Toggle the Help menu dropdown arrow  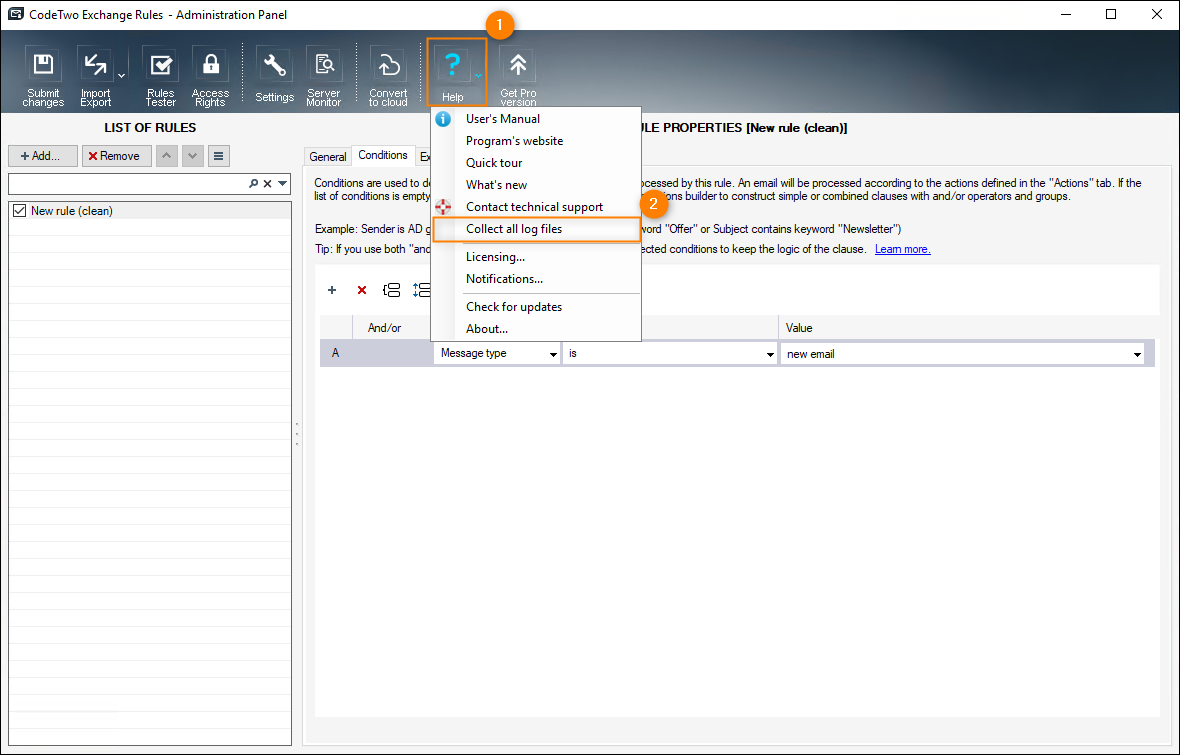tap(478, 75)
